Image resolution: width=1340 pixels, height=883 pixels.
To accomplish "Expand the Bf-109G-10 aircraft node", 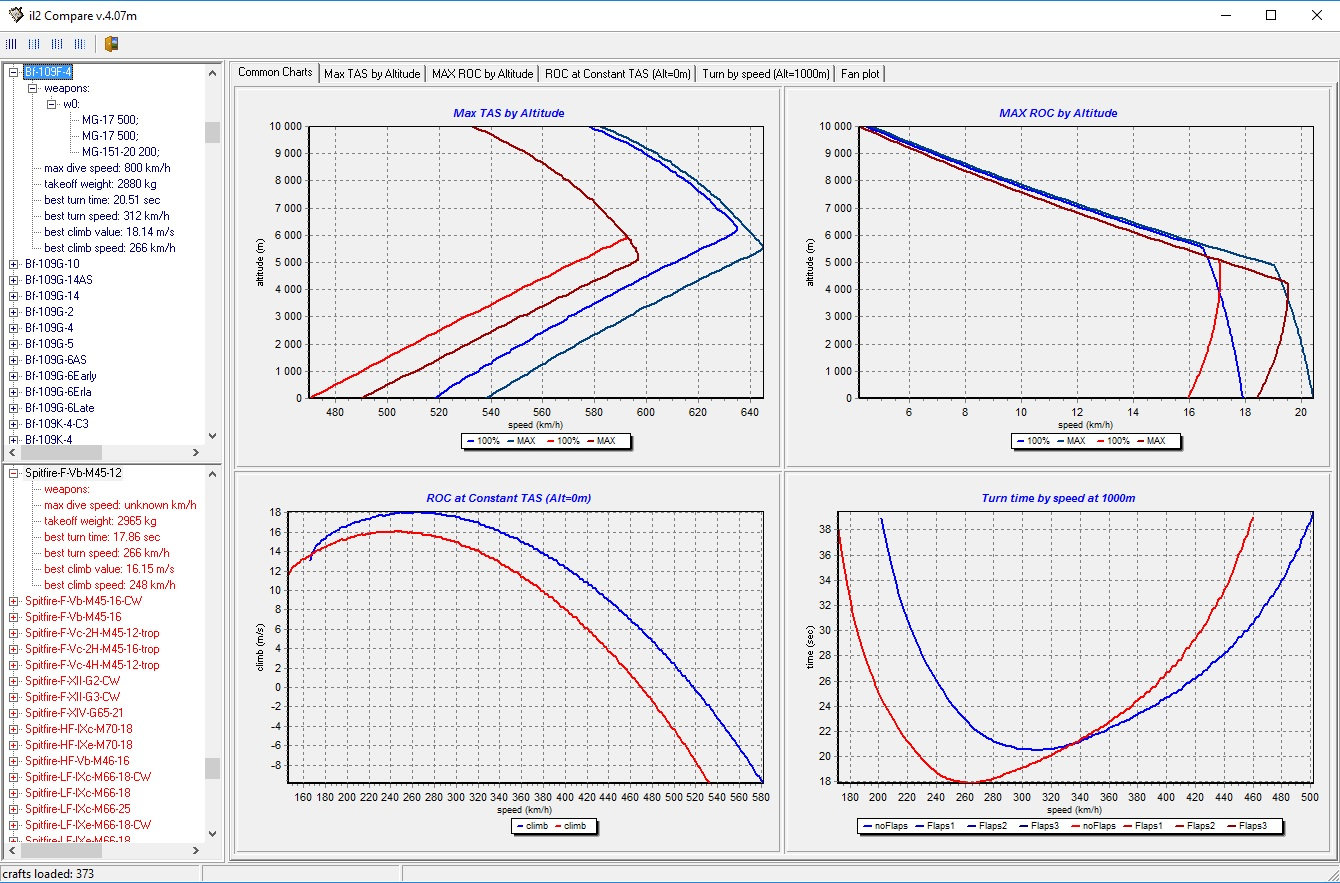I will [14, 264].
